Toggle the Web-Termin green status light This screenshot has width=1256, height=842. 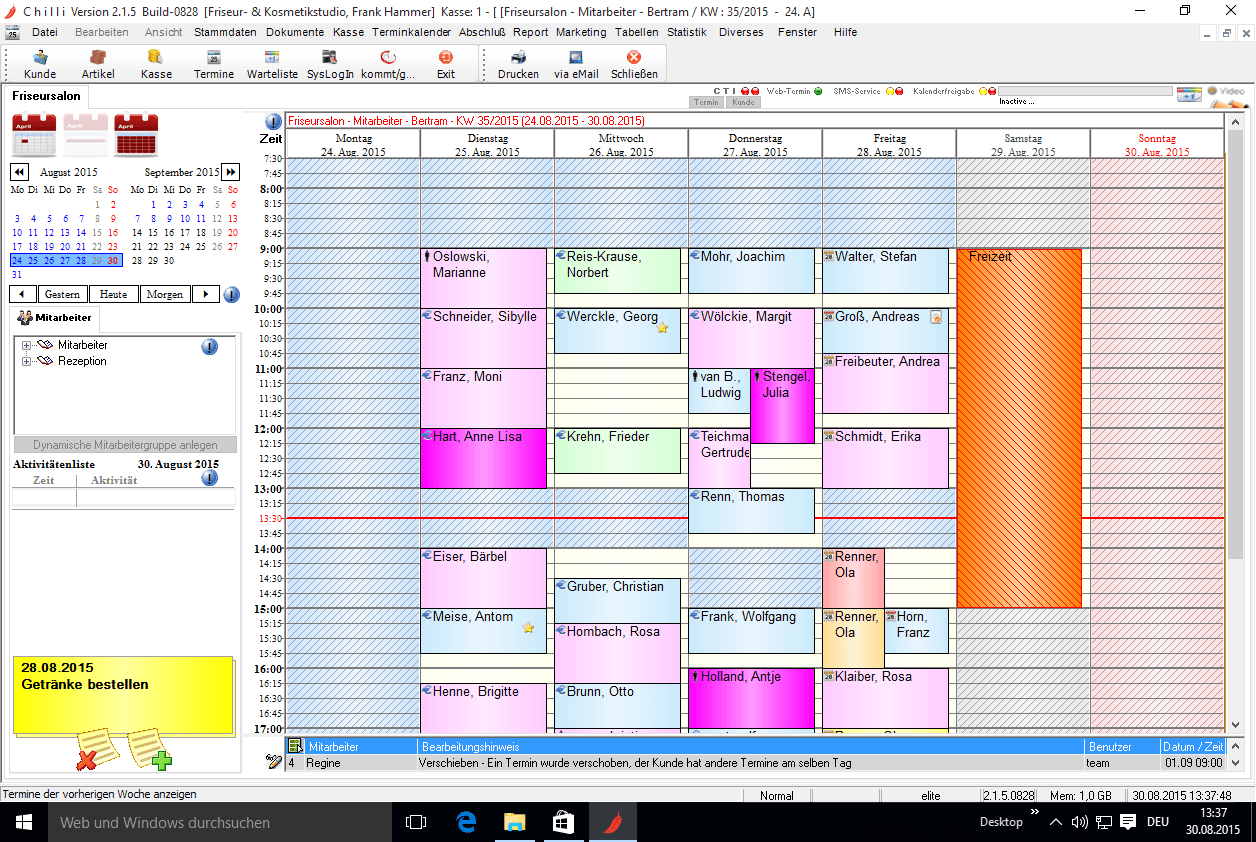pyautogui.click(x=818, y=92)
